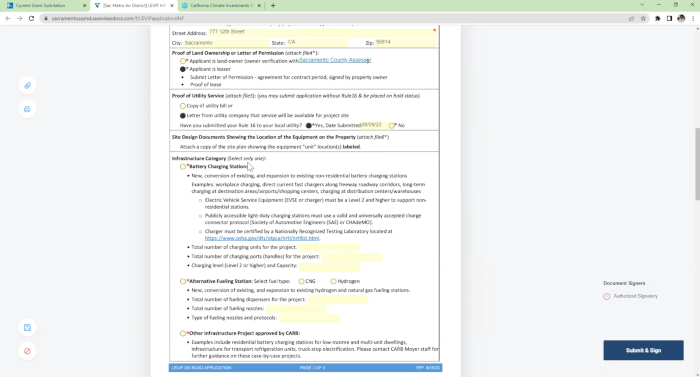Choose CNG fuel type
The image size is (700, 377).
[x=301, y=281]
